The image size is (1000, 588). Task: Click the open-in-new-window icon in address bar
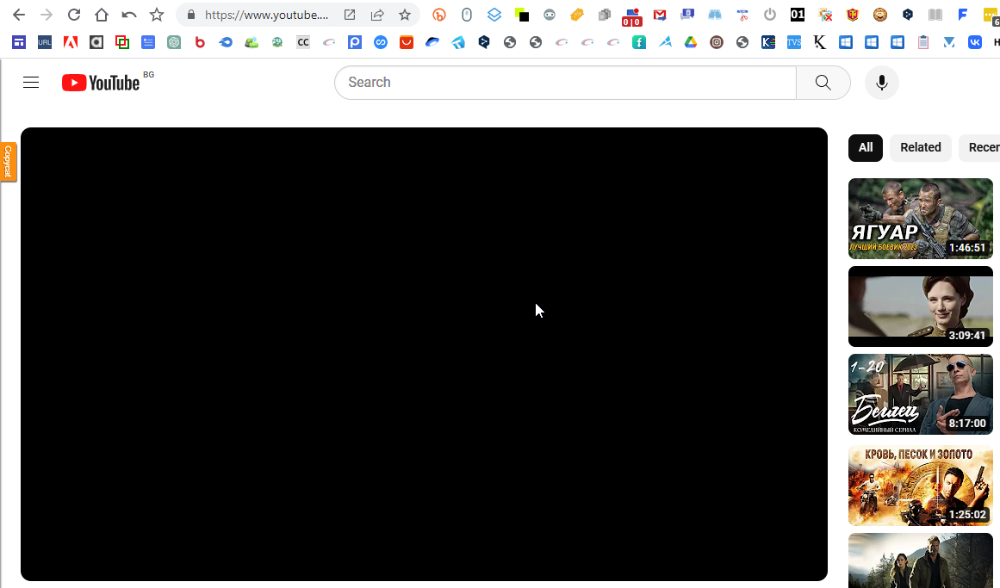click(x=349, y=15)
